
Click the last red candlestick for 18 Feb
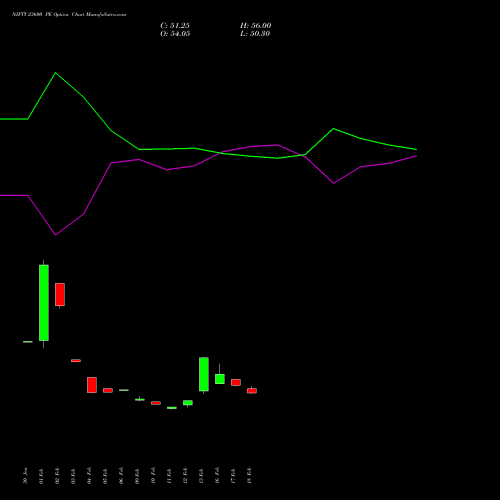tap(252, 391)
